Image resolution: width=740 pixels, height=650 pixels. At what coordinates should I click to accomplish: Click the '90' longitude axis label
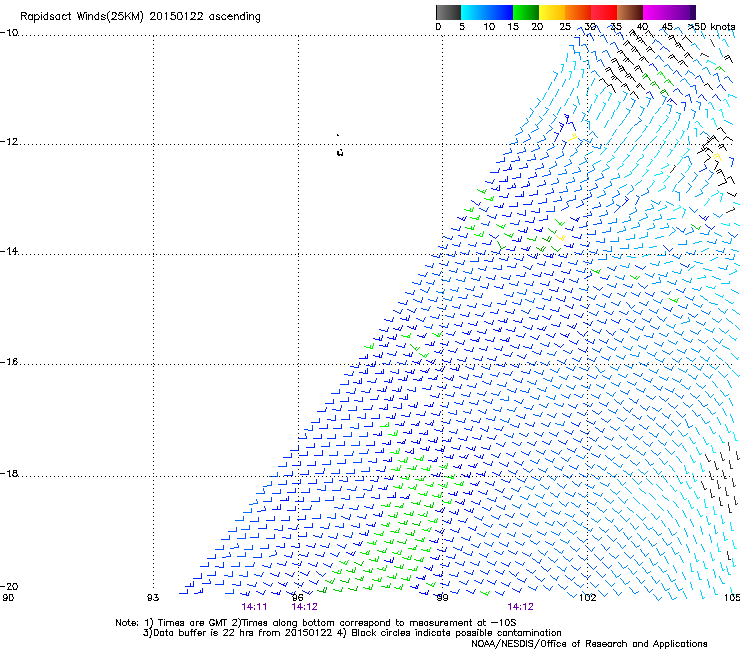pyautogui.click(x=8, y=598)
